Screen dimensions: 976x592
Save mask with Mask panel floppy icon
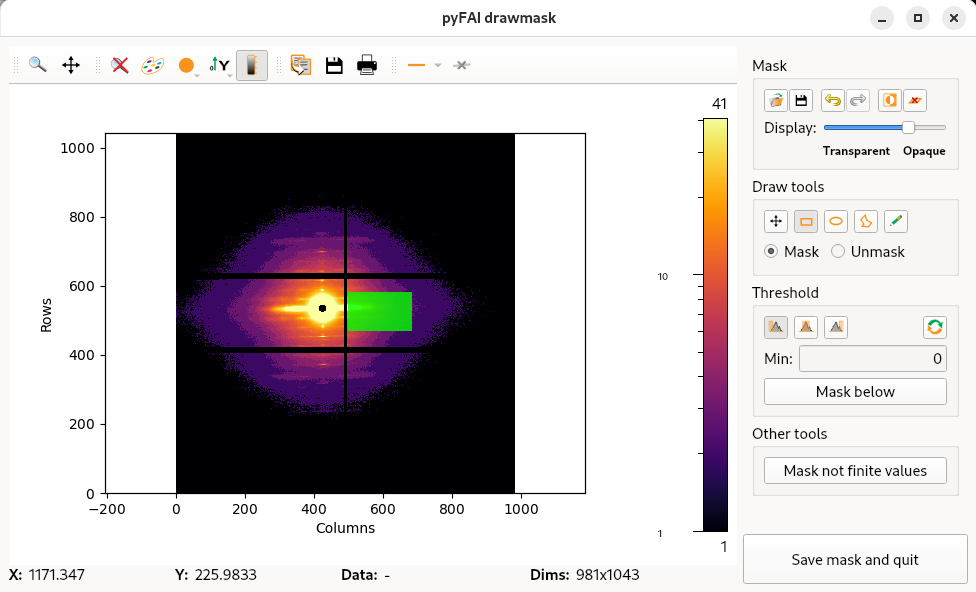tap(801, 100)
